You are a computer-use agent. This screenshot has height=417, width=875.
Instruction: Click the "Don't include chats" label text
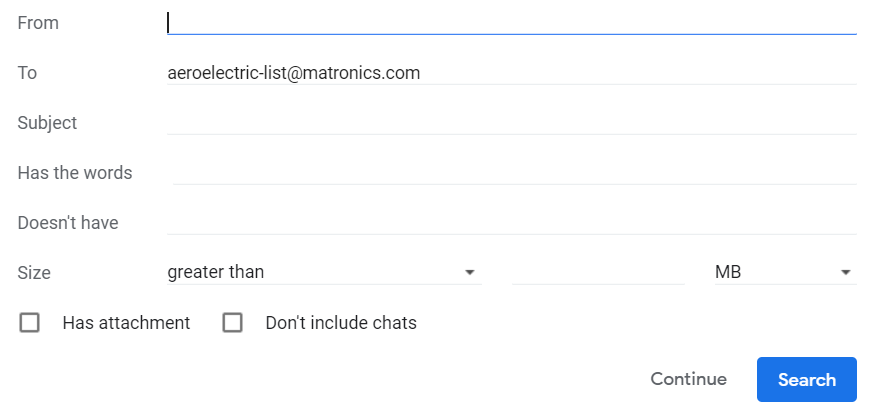341,323
